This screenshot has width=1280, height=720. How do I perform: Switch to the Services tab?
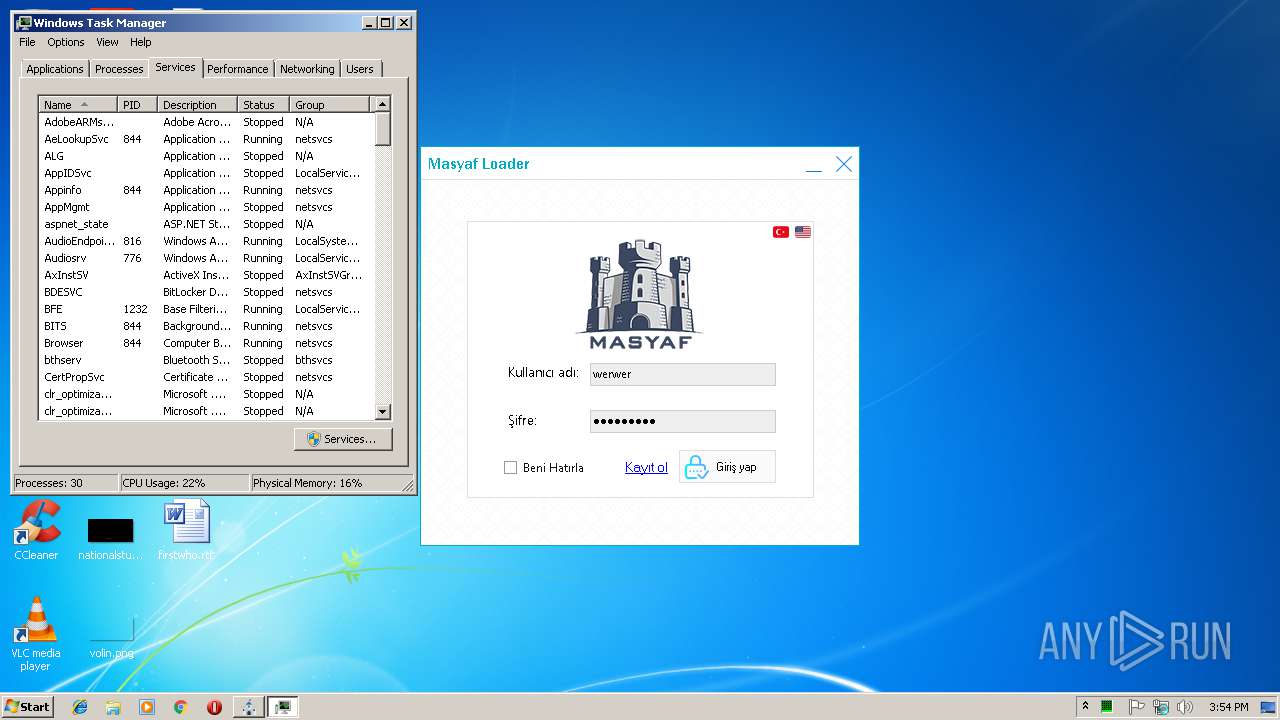(175, 67)
